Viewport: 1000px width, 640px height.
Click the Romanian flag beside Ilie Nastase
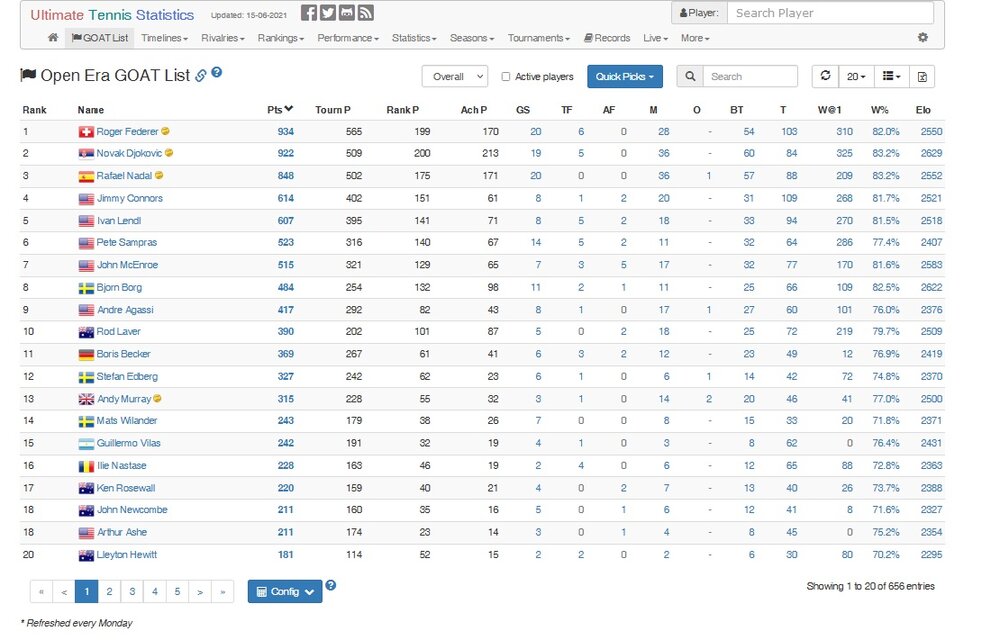[86, 466]
